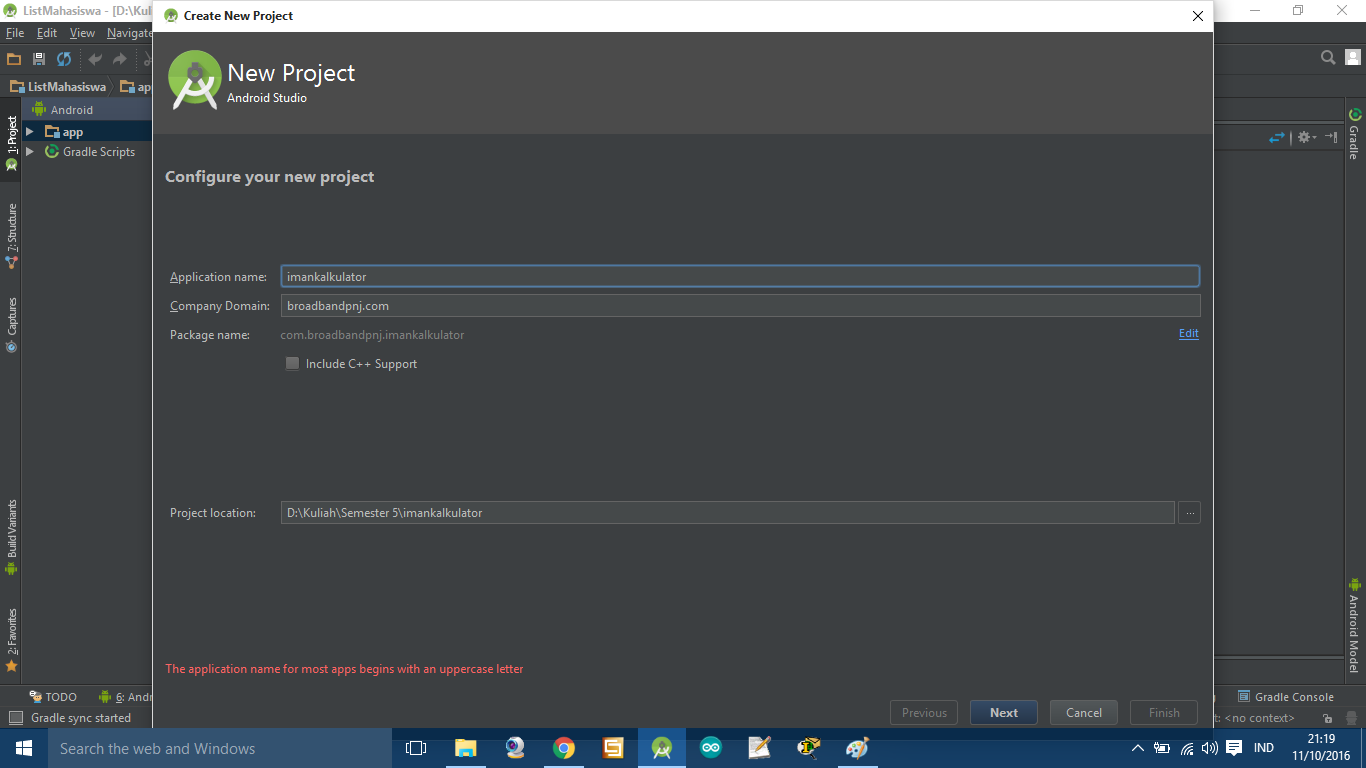1366x768 pixels.
Task: Open the 7: Structure side tab
Action: (x=11, y=236)
